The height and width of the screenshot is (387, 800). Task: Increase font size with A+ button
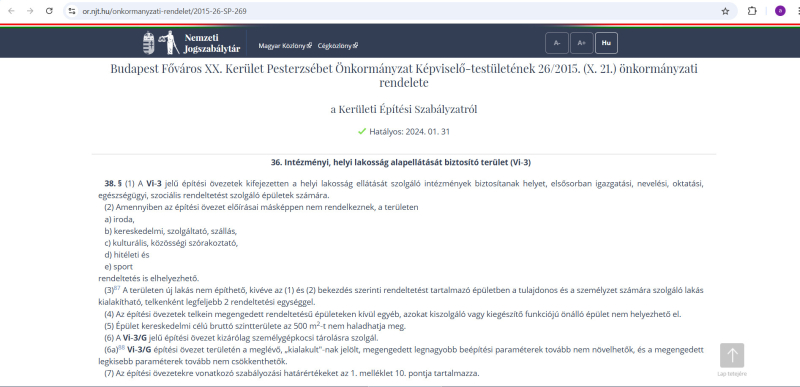tap(581, 43)
